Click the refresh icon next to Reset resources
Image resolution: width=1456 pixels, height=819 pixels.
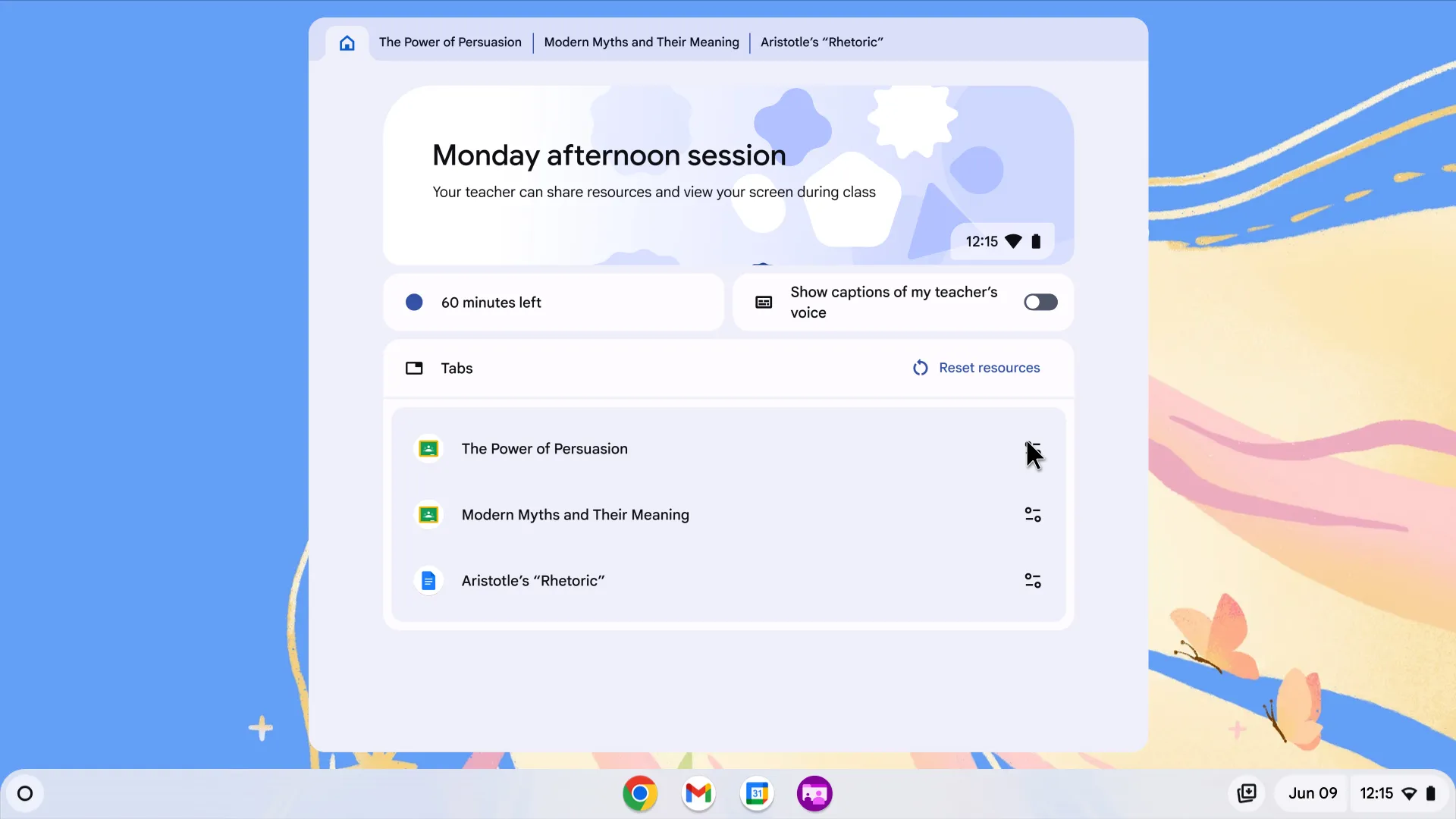(x=921, y=368)
